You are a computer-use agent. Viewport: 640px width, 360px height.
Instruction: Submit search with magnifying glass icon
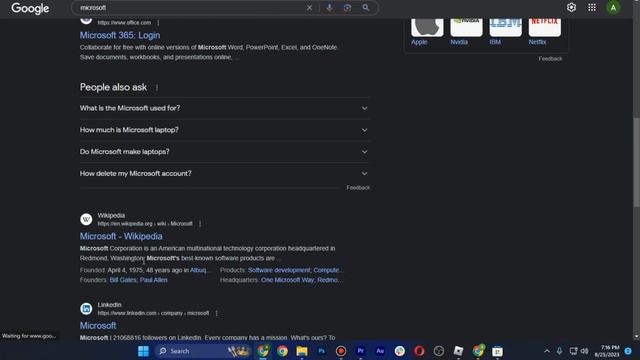coord(366,8)
